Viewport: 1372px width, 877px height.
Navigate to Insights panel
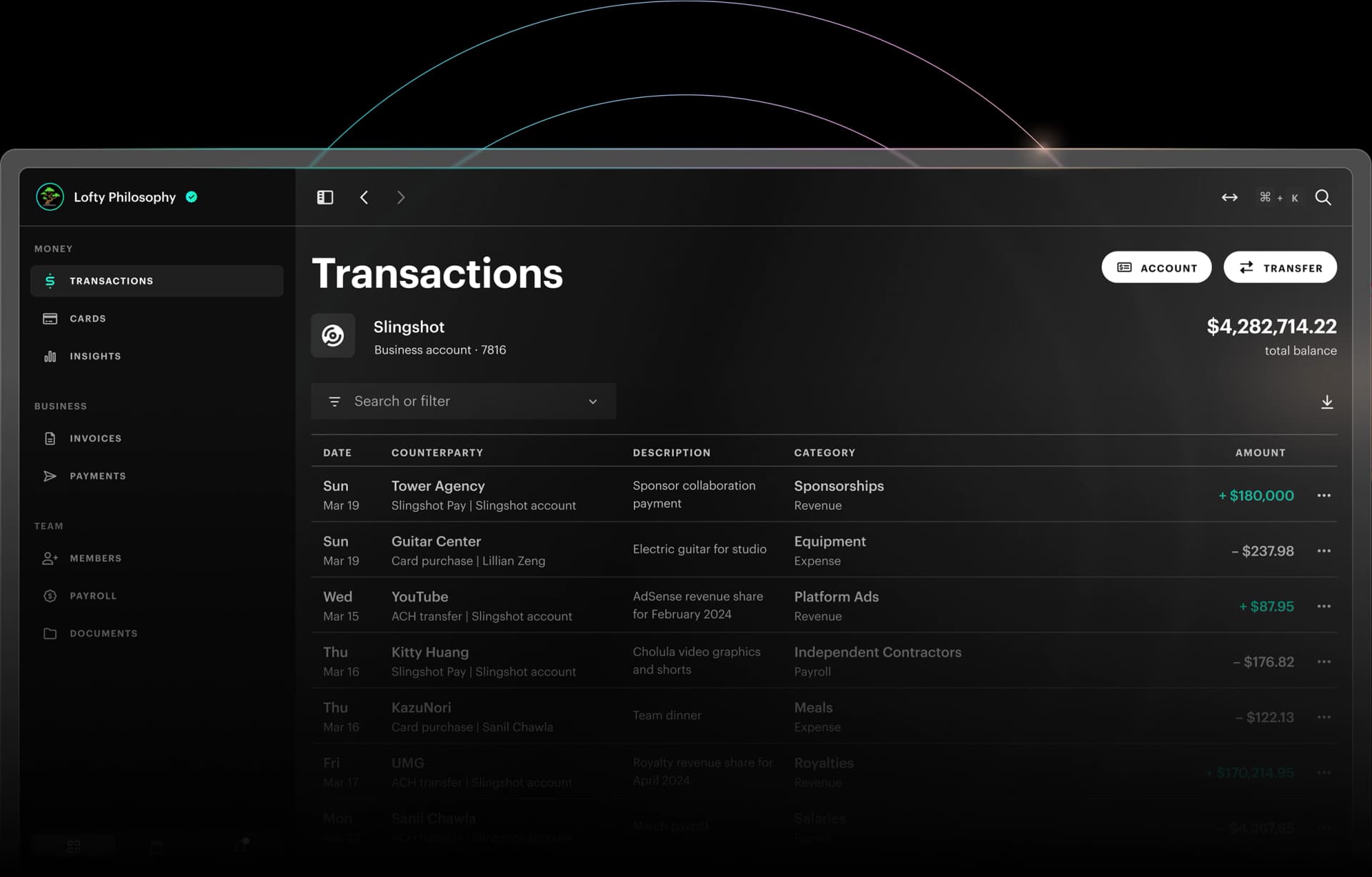click(x=95, y=356)
